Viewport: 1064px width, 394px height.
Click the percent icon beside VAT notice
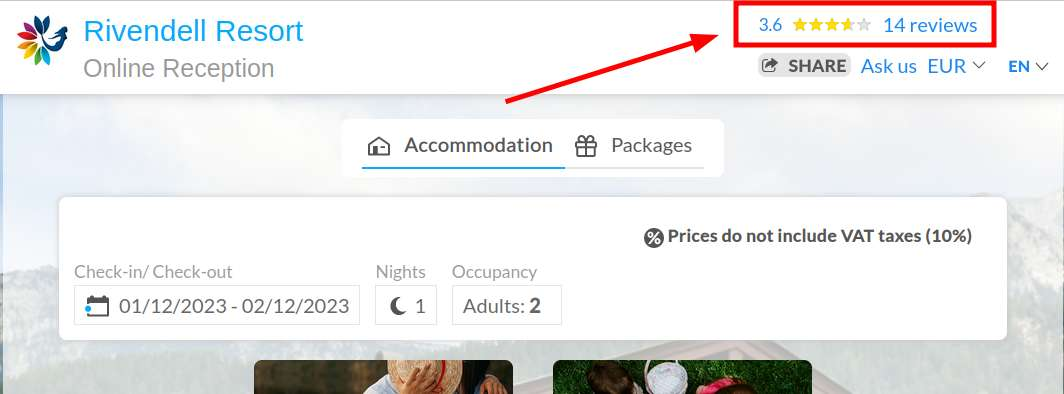coord(653,237)
